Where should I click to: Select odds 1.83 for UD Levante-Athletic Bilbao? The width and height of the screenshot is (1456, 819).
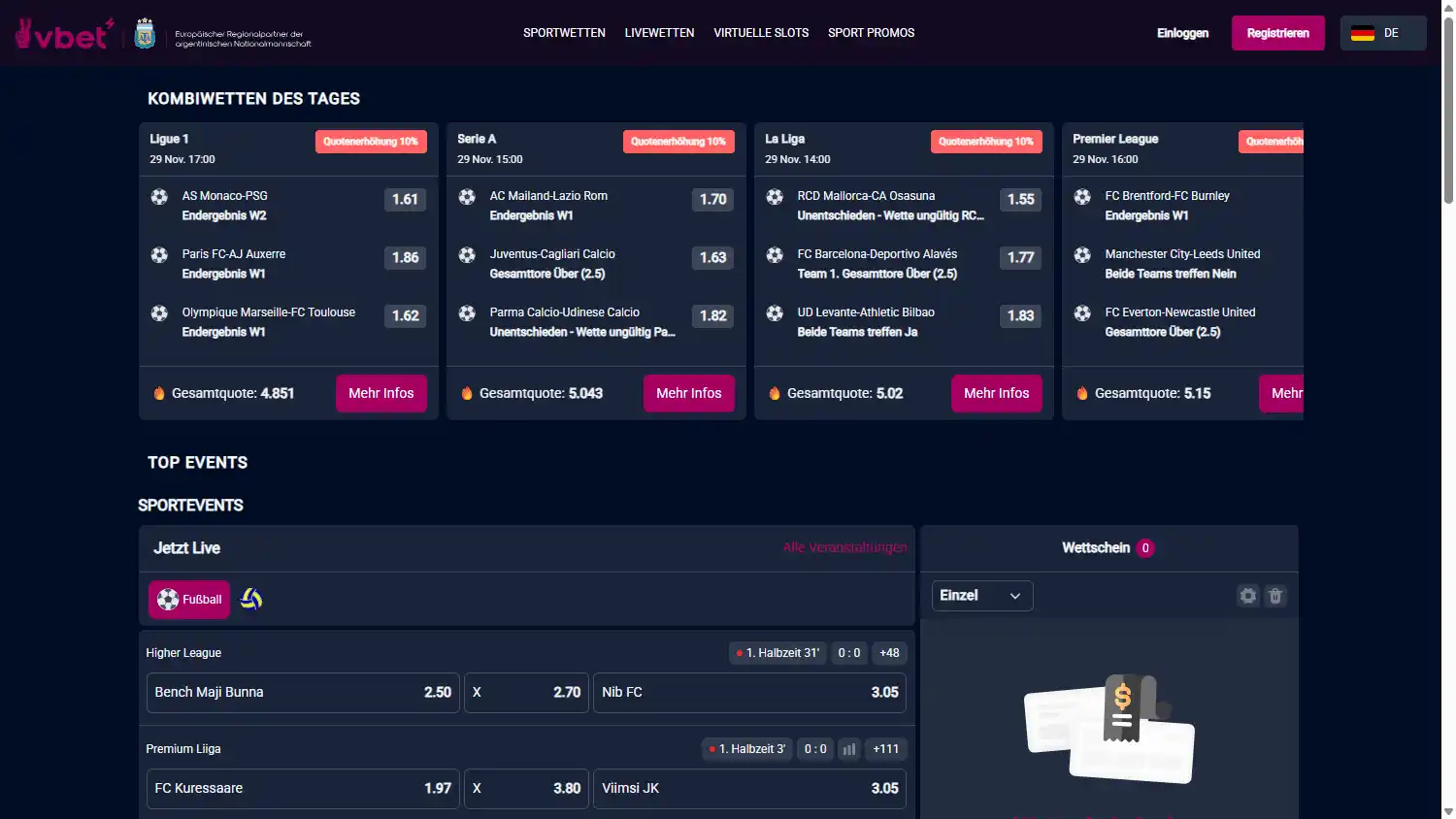tap(1021, 316)
